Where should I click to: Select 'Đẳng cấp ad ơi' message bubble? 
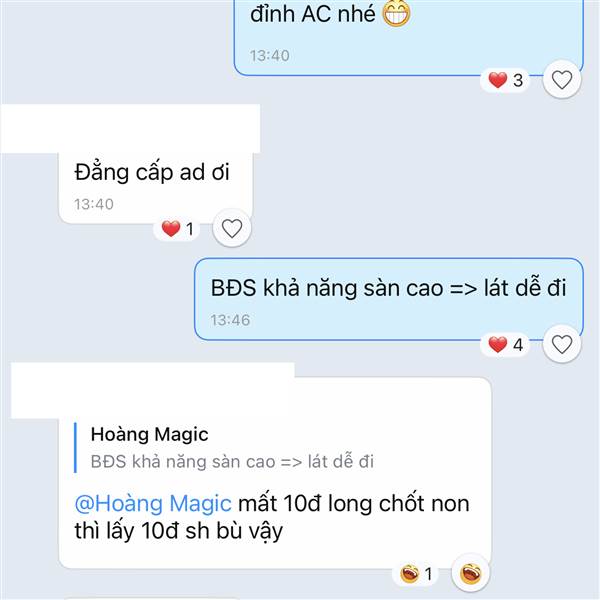(x=156, y=188)
